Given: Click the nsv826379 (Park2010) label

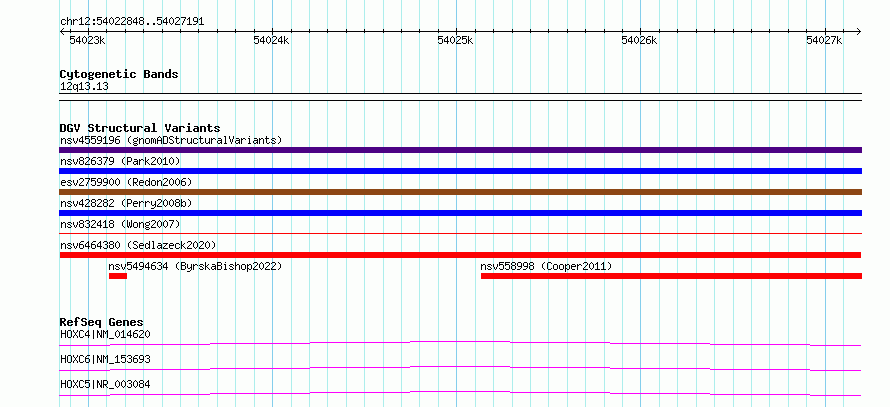Looking at the screenshot, I should [x=120, y=161].
